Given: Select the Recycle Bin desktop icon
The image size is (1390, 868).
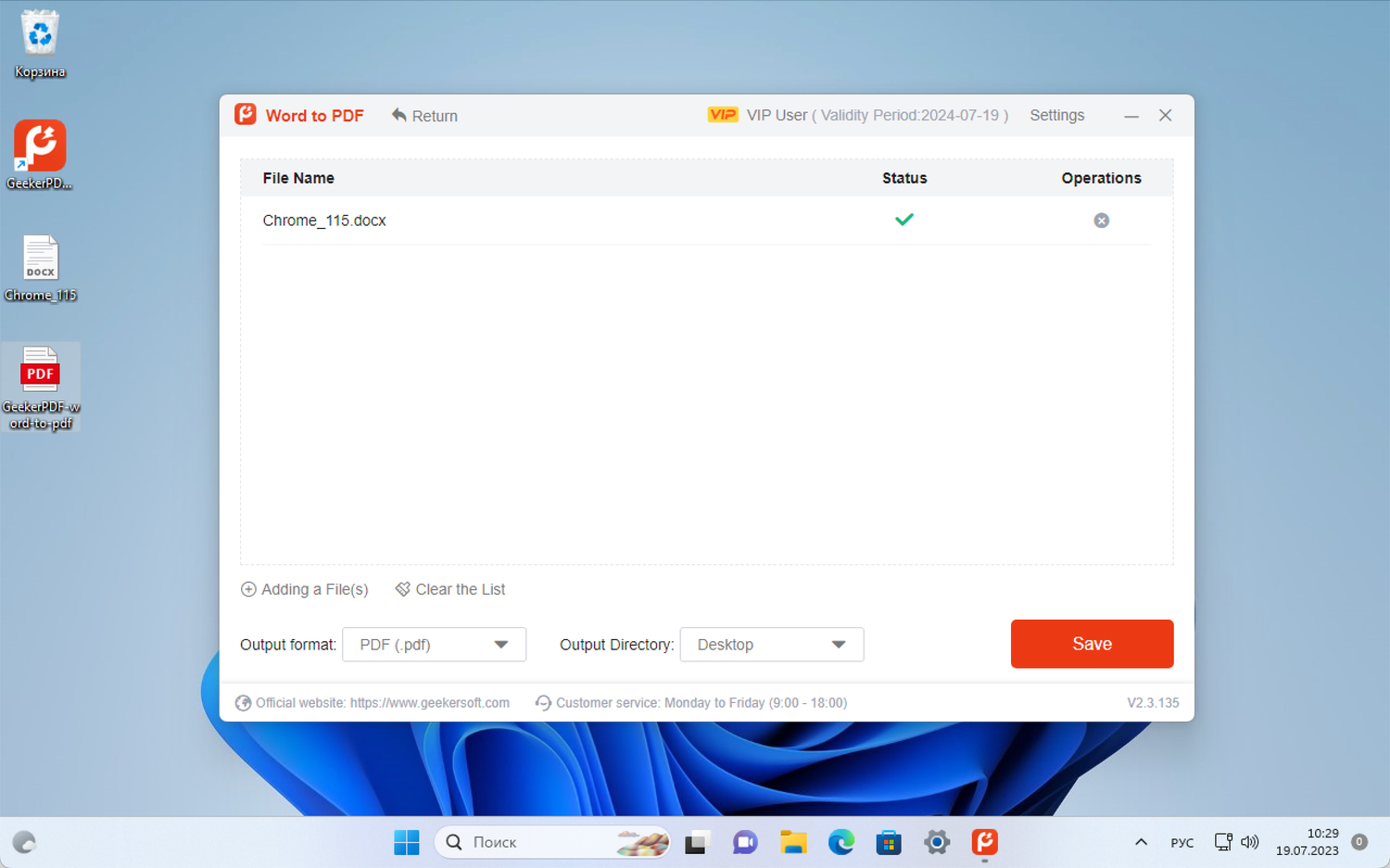Looking at the screenshot, I should pyautogui.click(x=40, y=44).
